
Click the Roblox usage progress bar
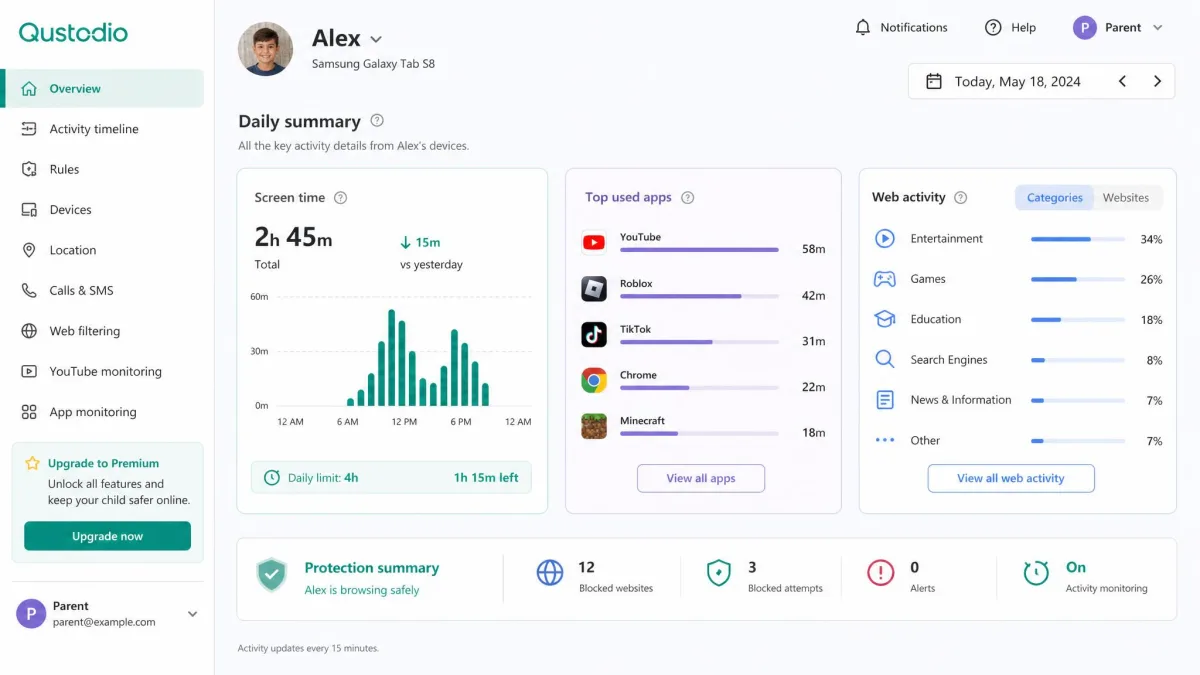pos(699,296)
